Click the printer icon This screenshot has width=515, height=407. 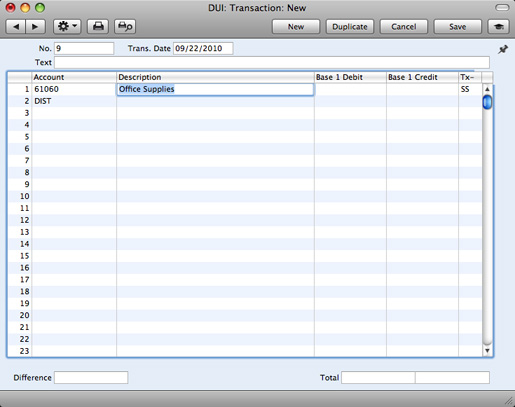pyautogui.click(x=98, y=27)
